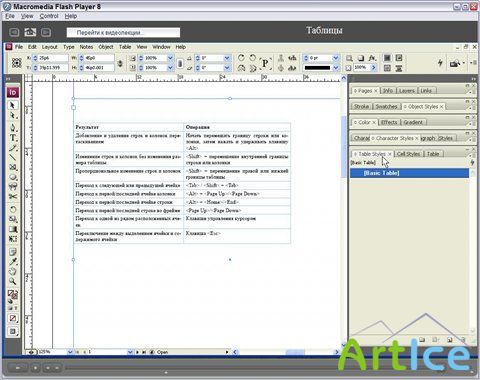Select the Eyedropper tool
The height and width of the screenshot is (380, 480).
[13, 262]
